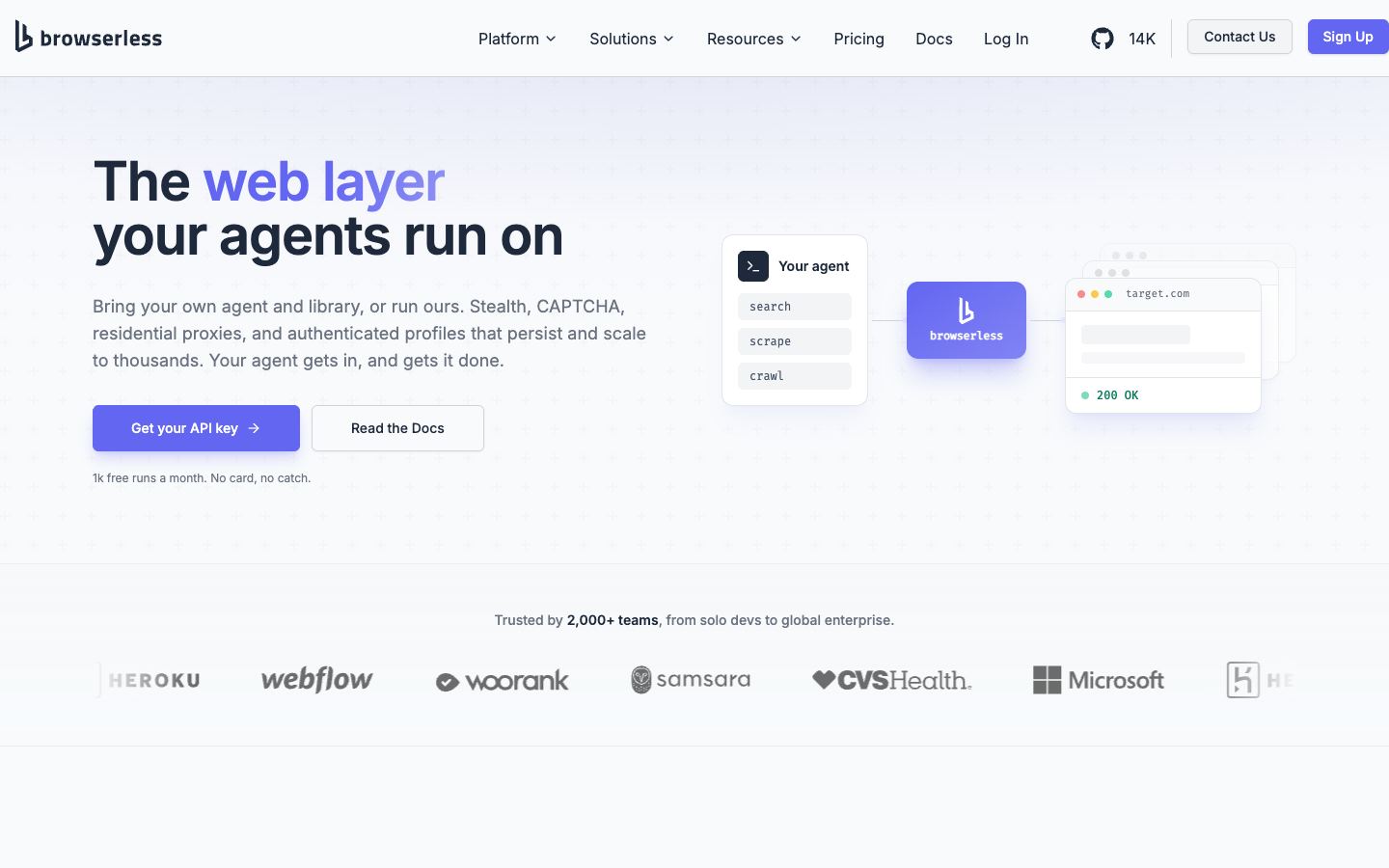Click the Webflow logo
This screenshot has width=1389, height=868.
pos(316,679)
